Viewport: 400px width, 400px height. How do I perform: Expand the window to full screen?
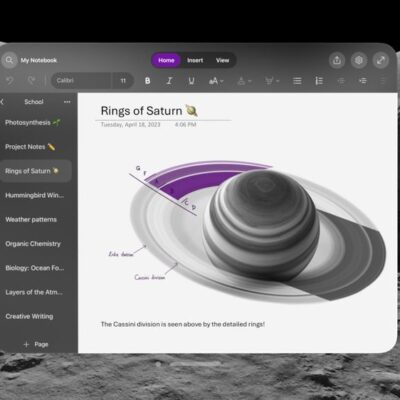point(381,60)
